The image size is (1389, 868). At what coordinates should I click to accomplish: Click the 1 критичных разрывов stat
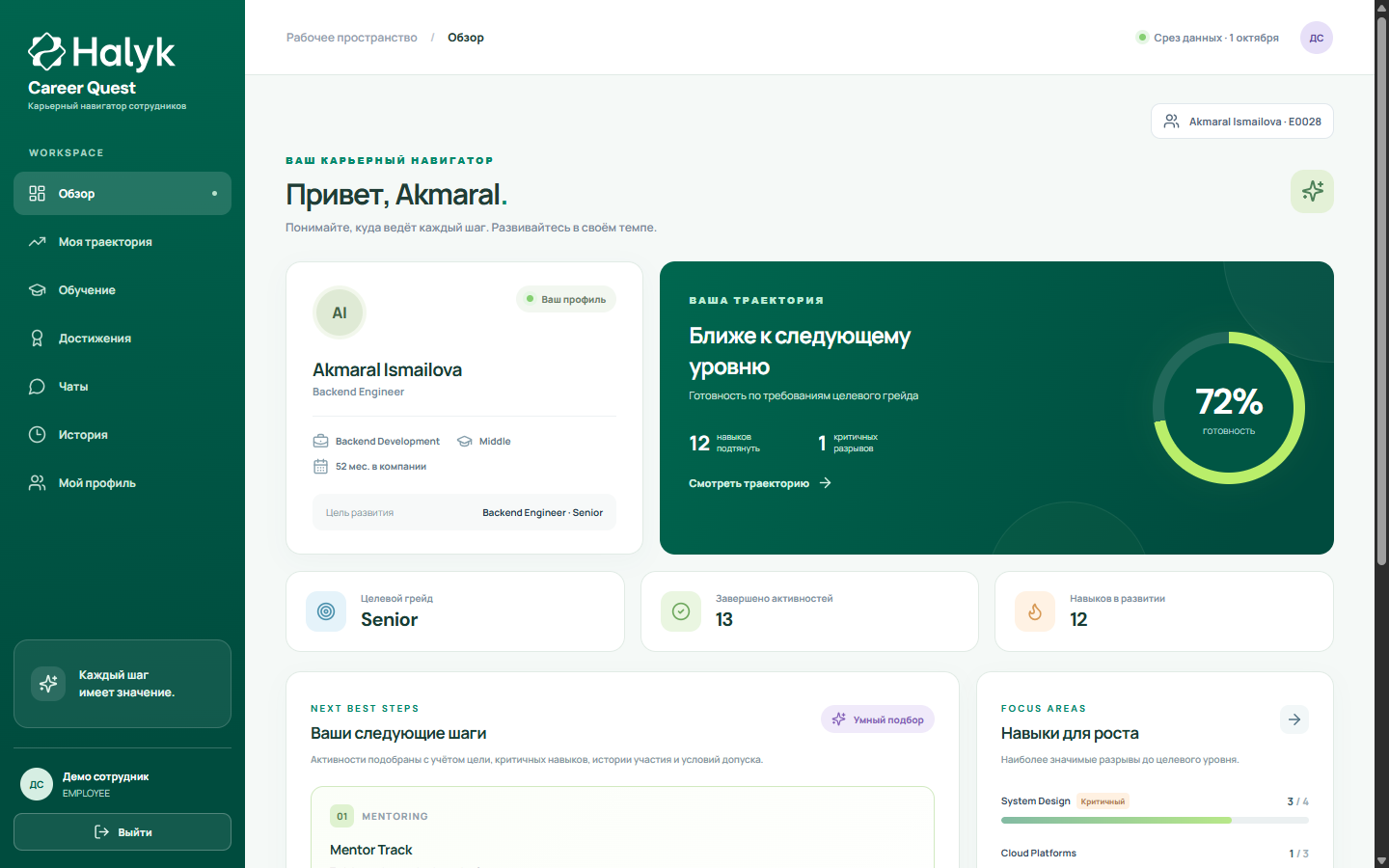(848, 443)
